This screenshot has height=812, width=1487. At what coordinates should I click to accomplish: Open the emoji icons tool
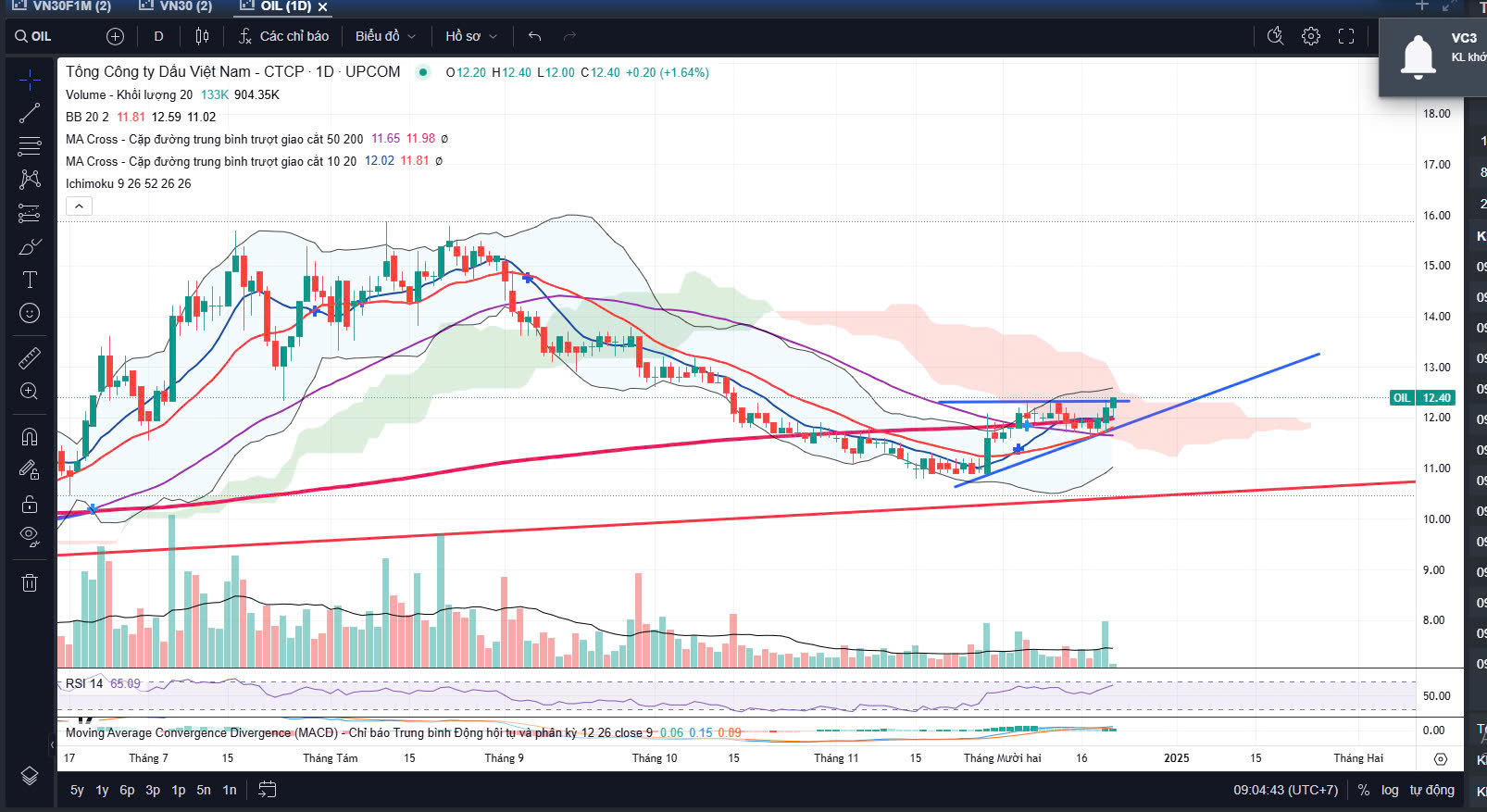click(30, 313)
